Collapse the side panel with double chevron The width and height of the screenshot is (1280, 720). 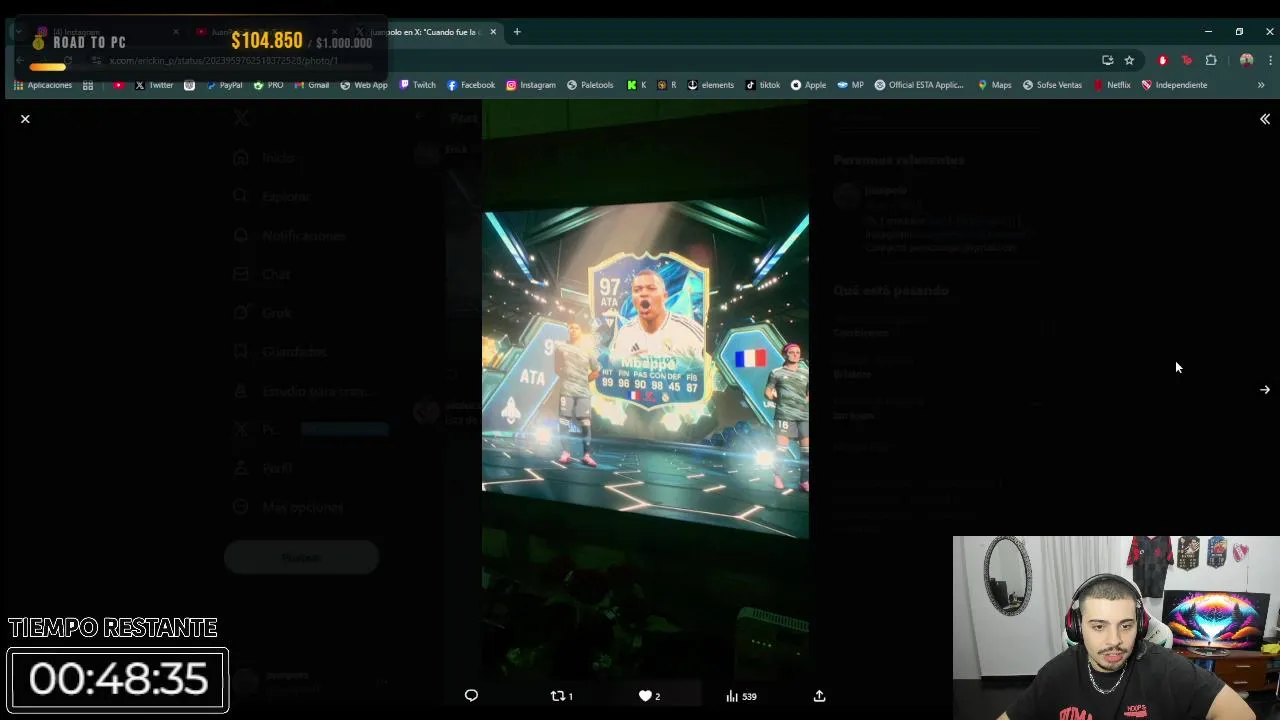(1265, 119)
